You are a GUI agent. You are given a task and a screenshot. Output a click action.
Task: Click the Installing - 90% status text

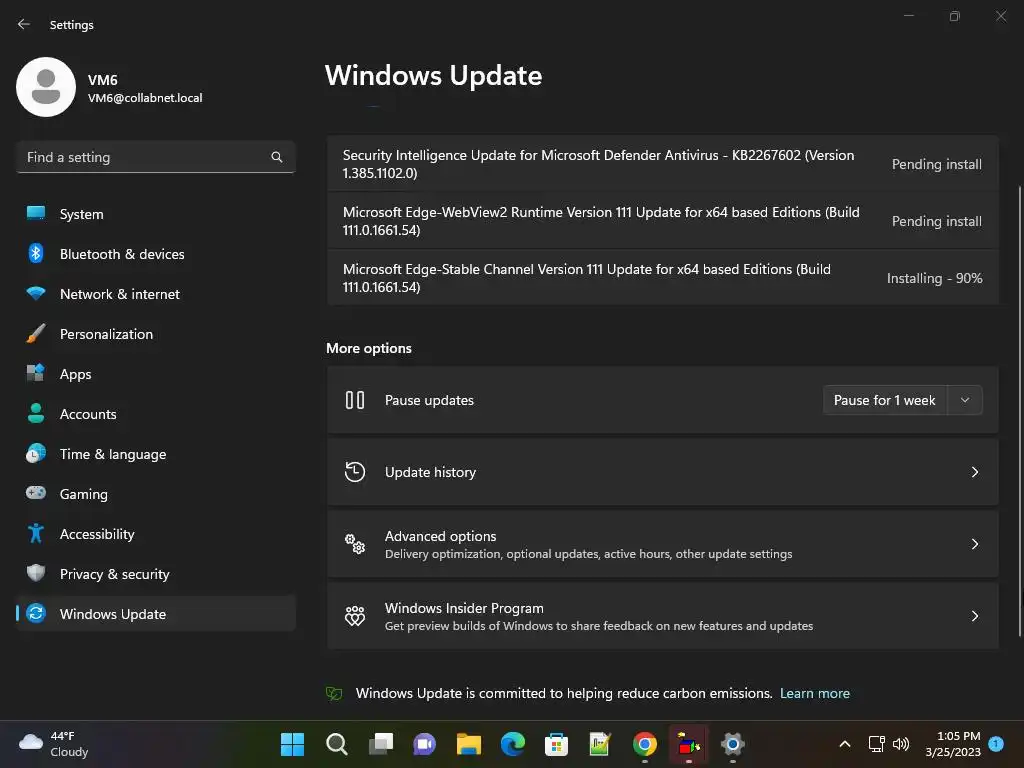pos(934,278)
